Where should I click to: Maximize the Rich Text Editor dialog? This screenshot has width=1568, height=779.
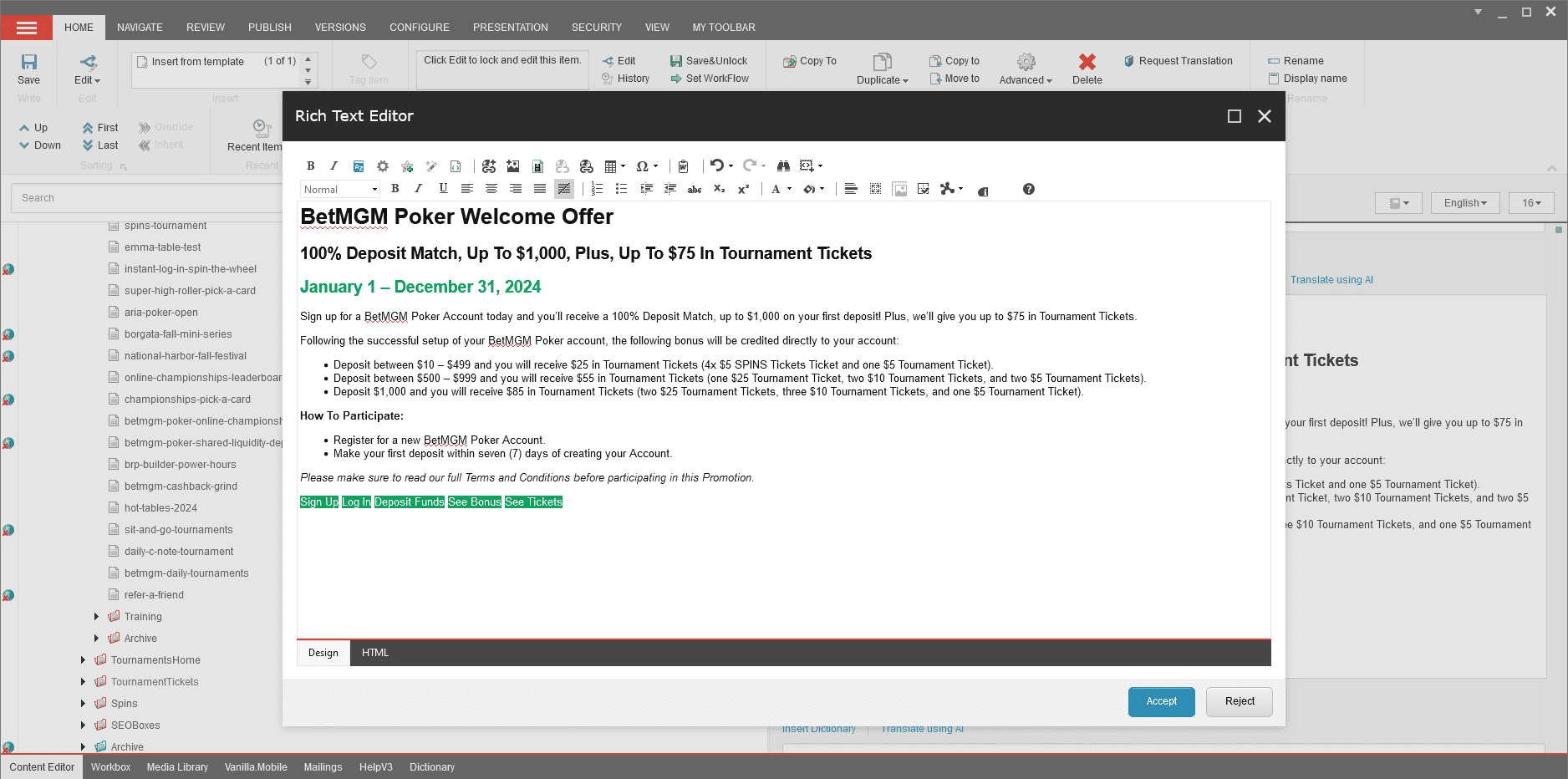pyautogui.click(x=1235, y=116)
